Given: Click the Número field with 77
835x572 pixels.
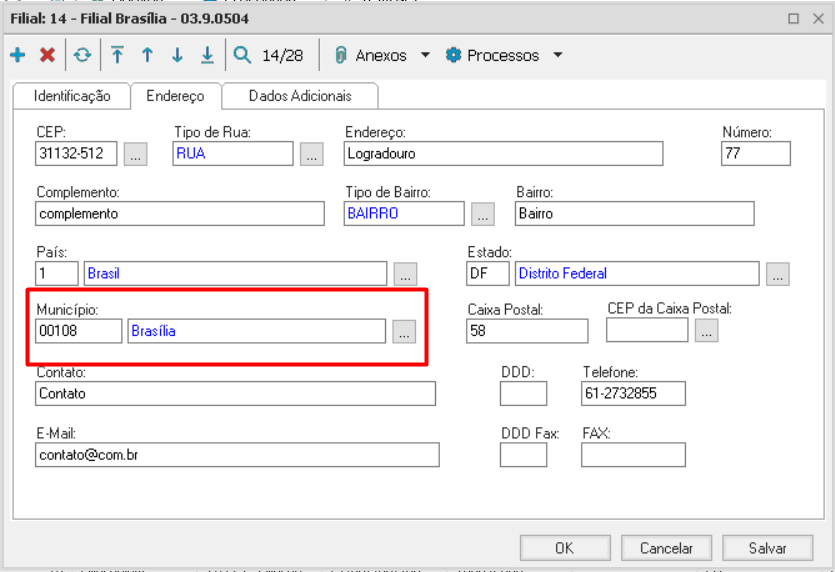Looking at the screenshot, I should point(756,154).
